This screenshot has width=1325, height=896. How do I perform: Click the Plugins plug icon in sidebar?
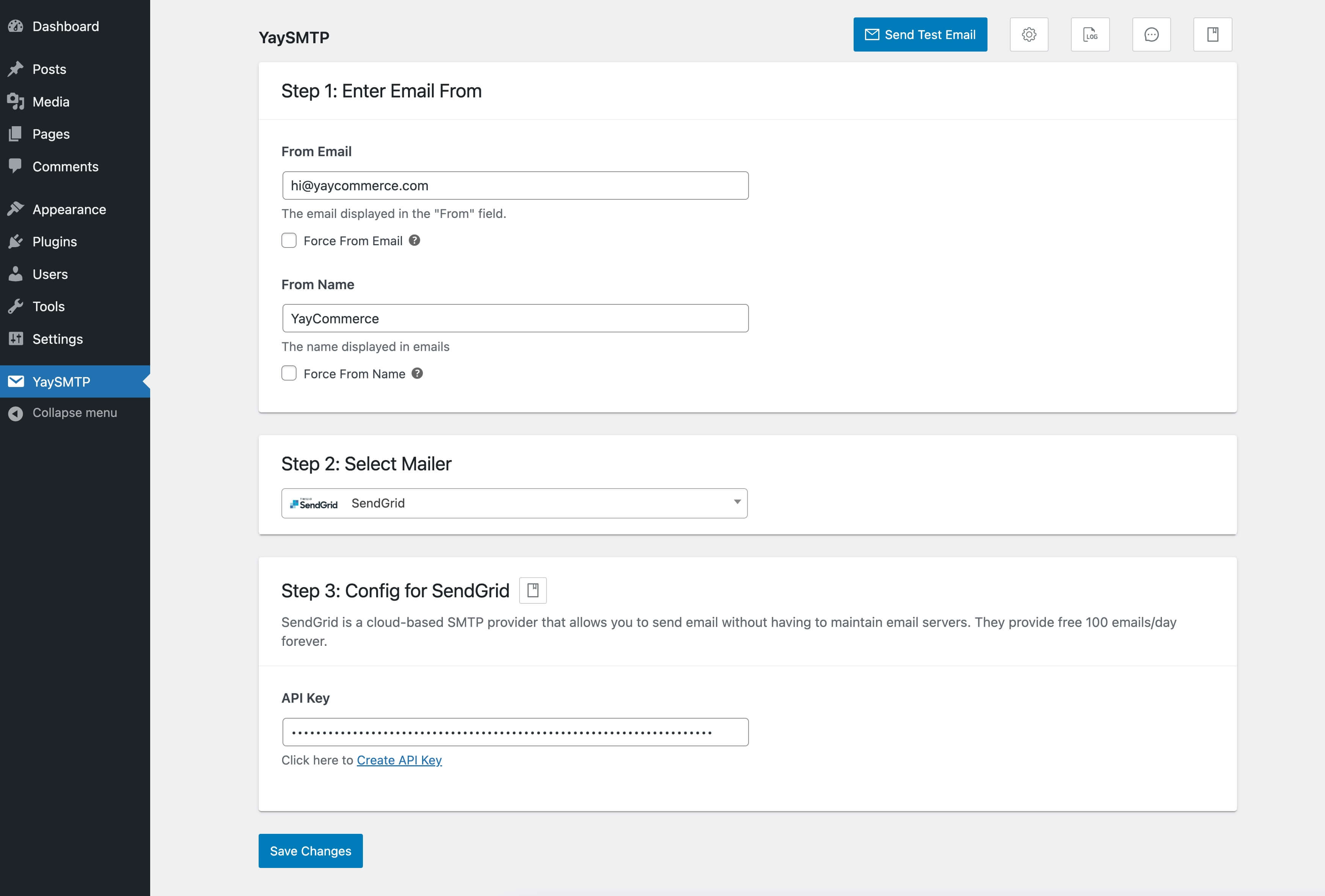(16, 242)
